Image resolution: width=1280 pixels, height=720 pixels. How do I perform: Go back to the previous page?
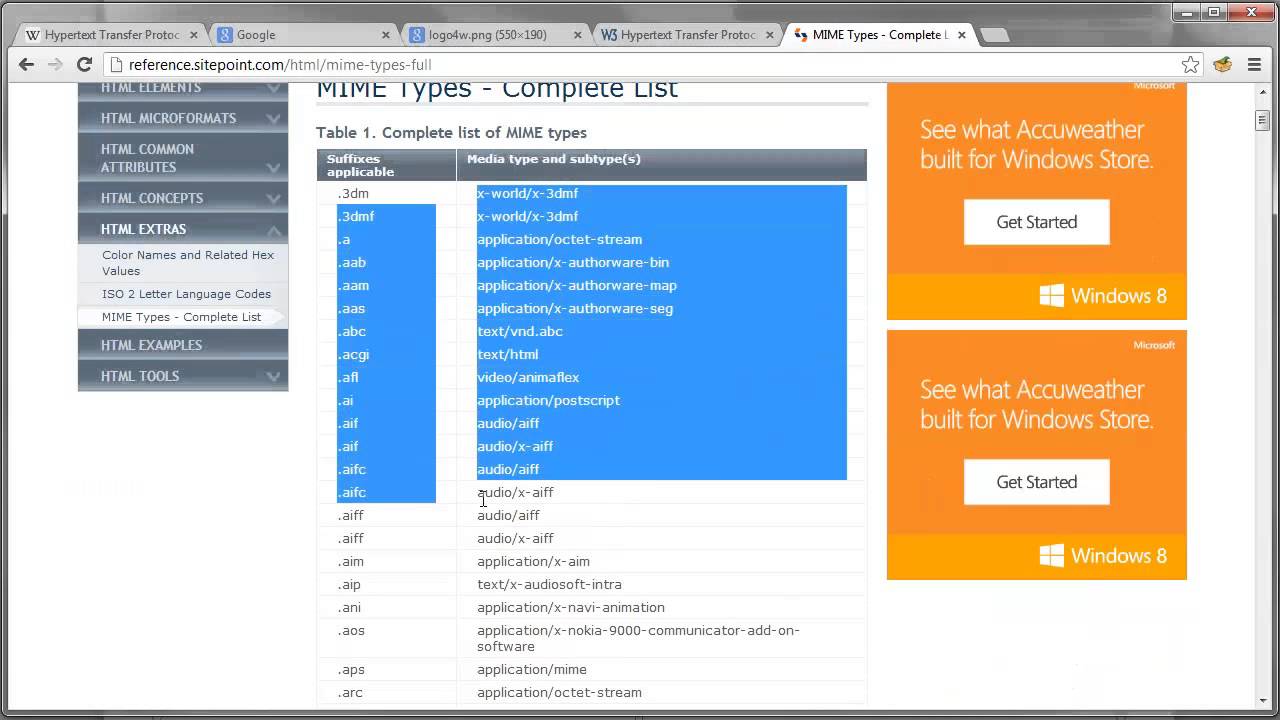coord(27,64)
